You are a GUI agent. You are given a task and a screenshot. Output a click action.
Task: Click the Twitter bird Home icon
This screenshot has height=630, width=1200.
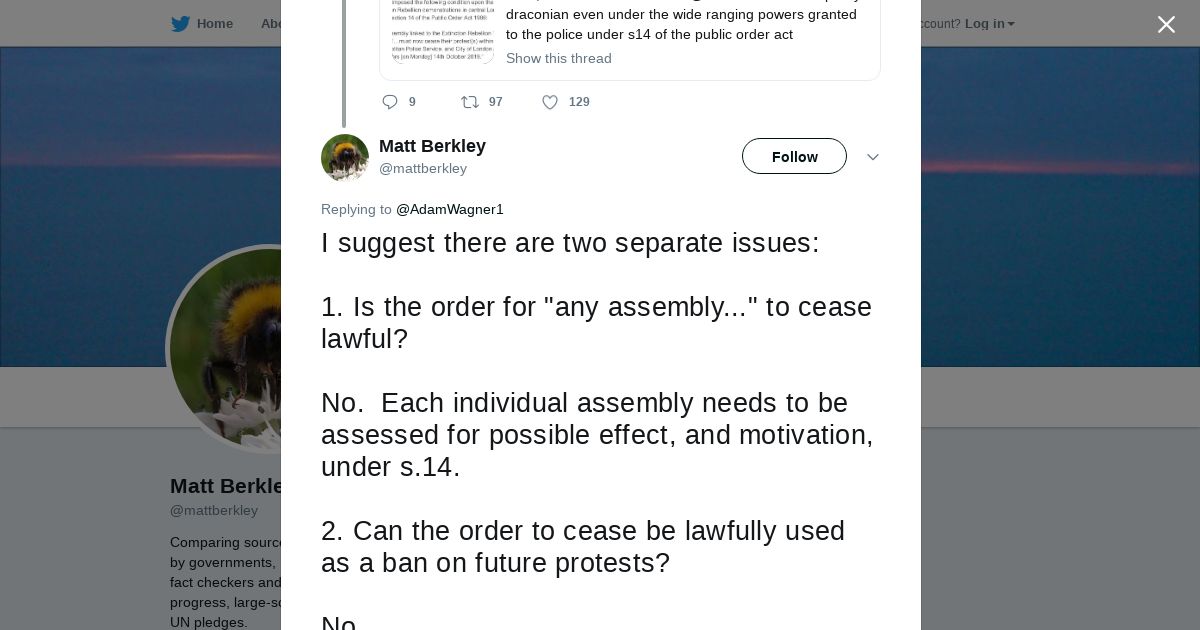click(x=180, y=24)
